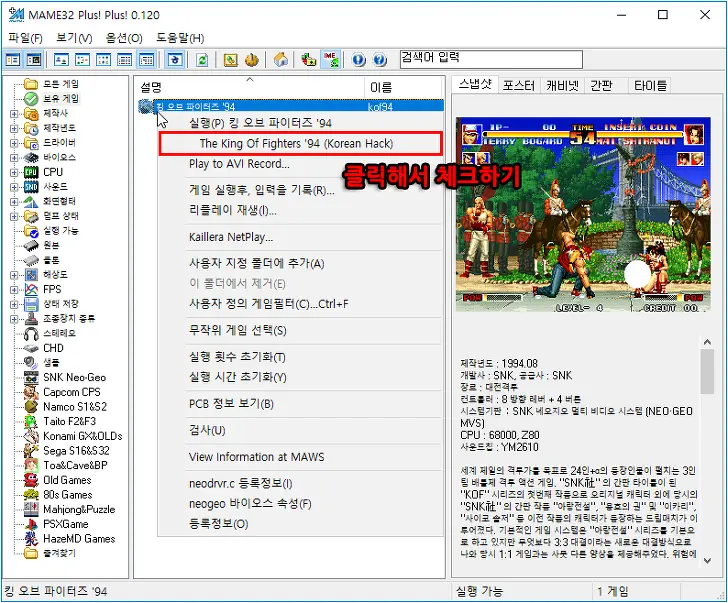This screenshot has width=728, height=603.
Task: Click the PSXGame PlayStation icon
Action: point(31,524)
